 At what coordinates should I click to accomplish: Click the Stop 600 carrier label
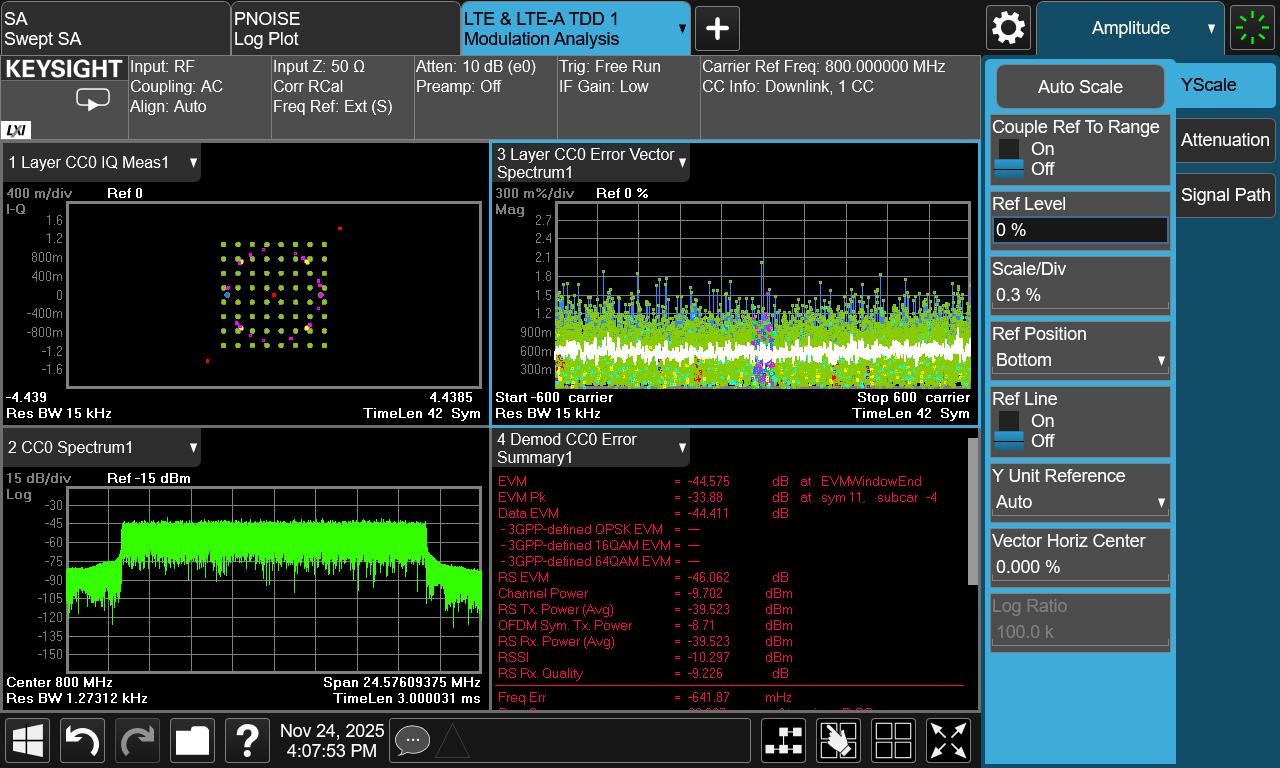point(913,397)
